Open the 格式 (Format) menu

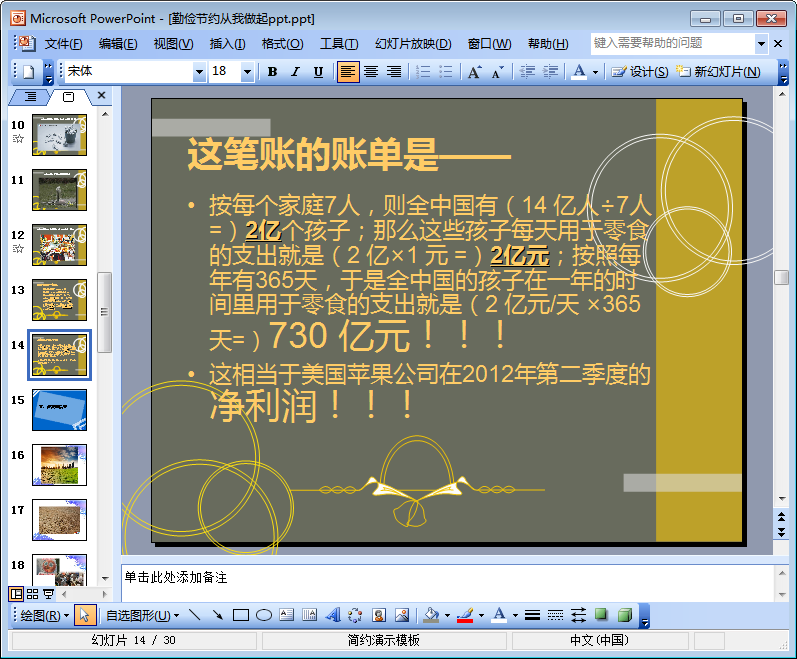282,44
